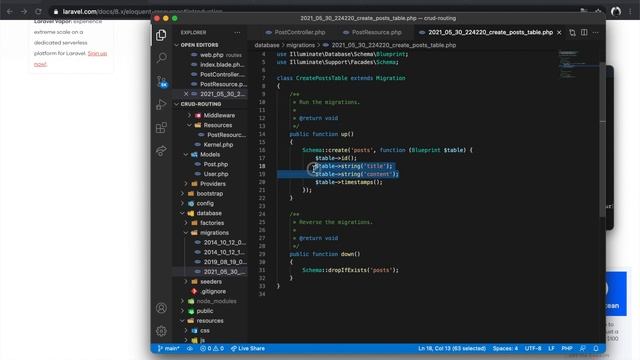Click browser forward arrow
Viewport: 640px width, 360px height.
click(x=24, y=11)
